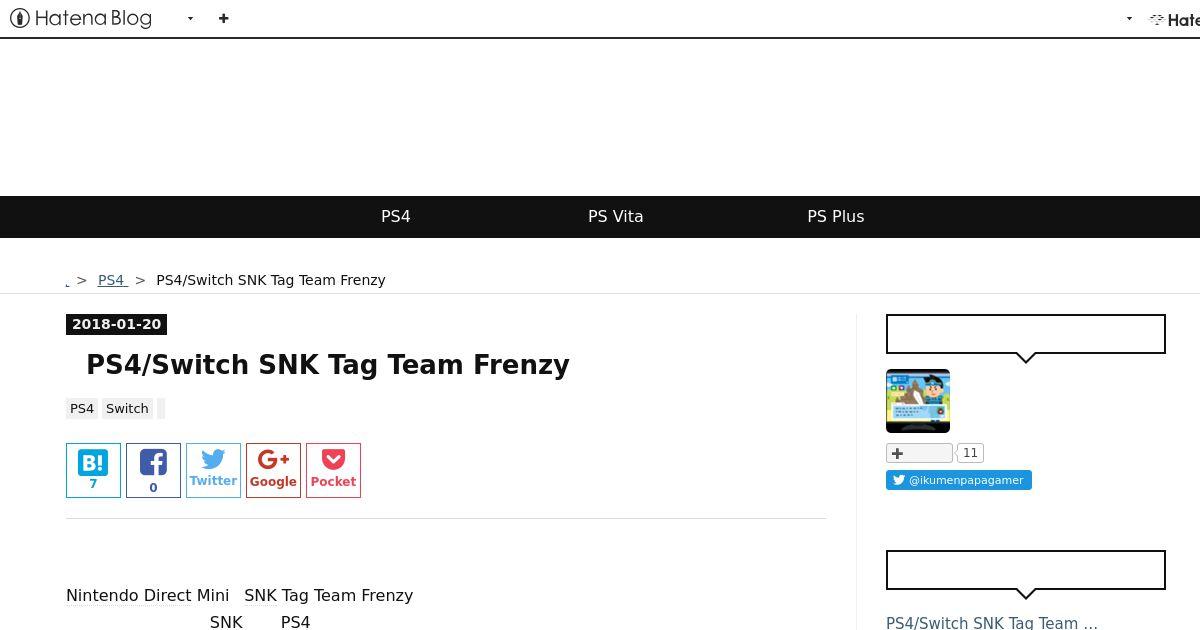The height and width of the screenshot is (630, 1200).
Task: Share via Hatena Bookmark B! button
Action: click(x=93, y=470)
